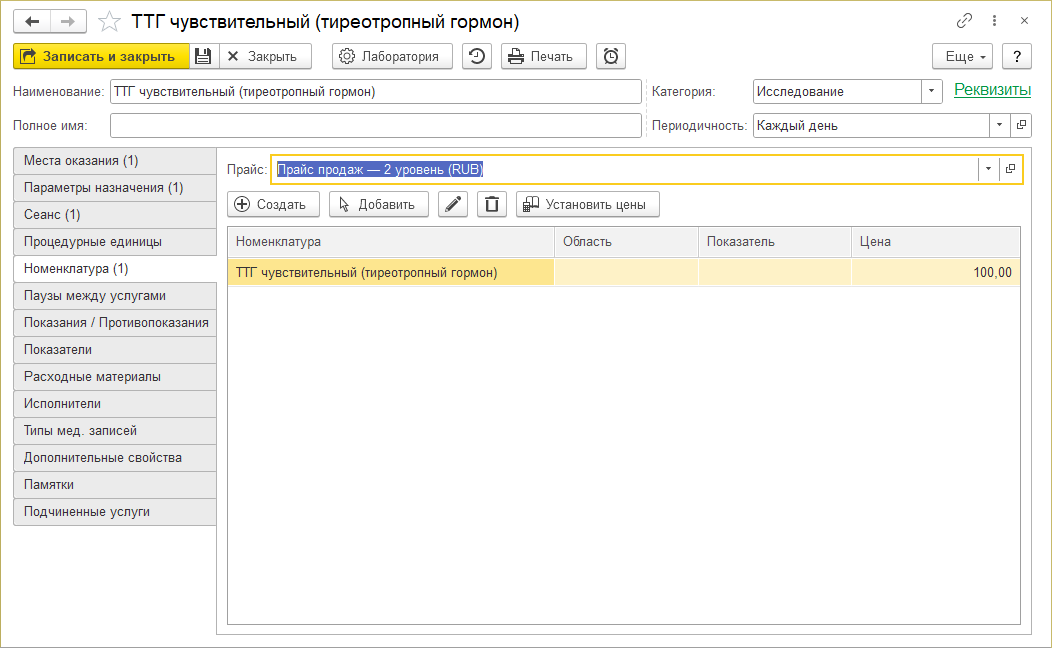Click the Печать button
The width and height of the screenshot is (1052, 648).
(543, 56)
